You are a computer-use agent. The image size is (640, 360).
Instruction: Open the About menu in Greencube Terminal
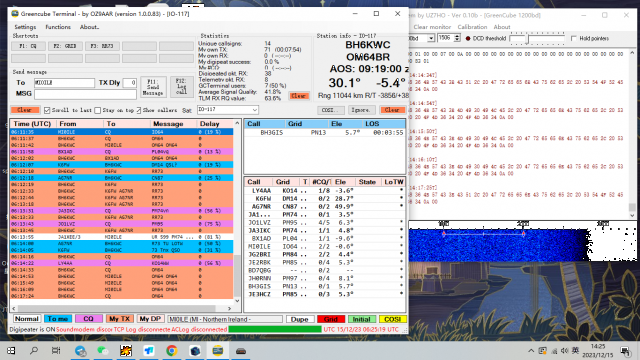click(89, 27)
